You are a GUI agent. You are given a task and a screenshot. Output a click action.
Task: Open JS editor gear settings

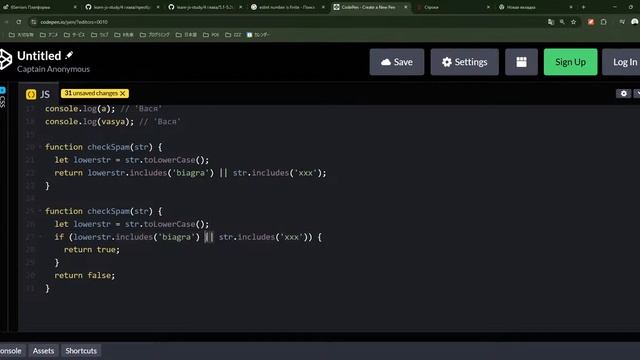point(623,93)
